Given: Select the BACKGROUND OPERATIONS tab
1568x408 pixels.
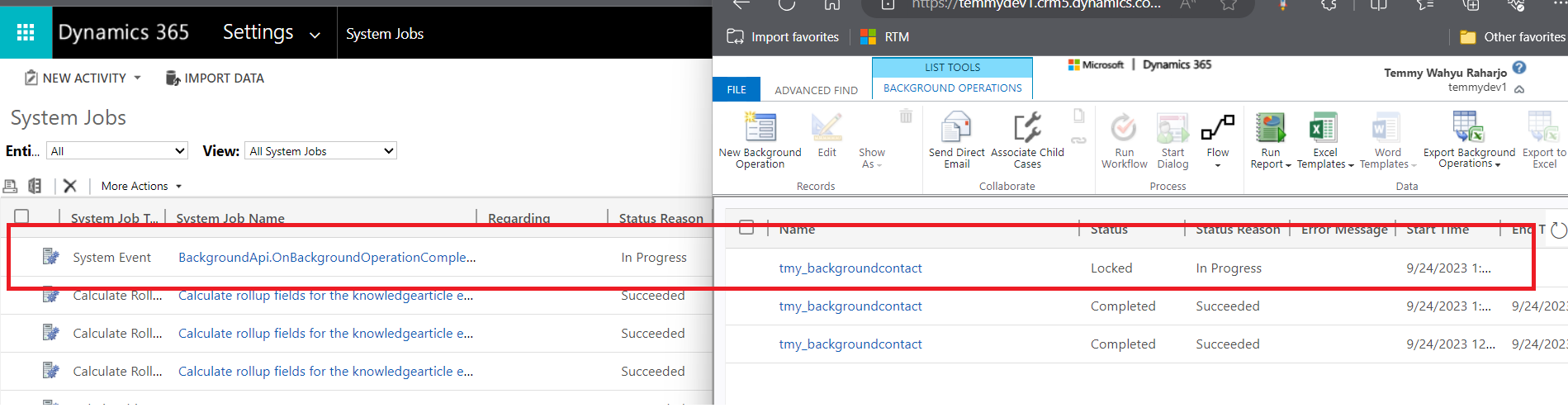Looking at the screenshot, I should 952,88.
